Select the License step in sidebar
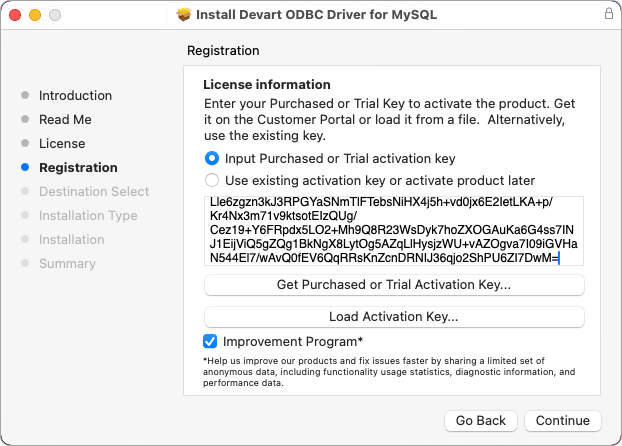 tap(62, 143)
